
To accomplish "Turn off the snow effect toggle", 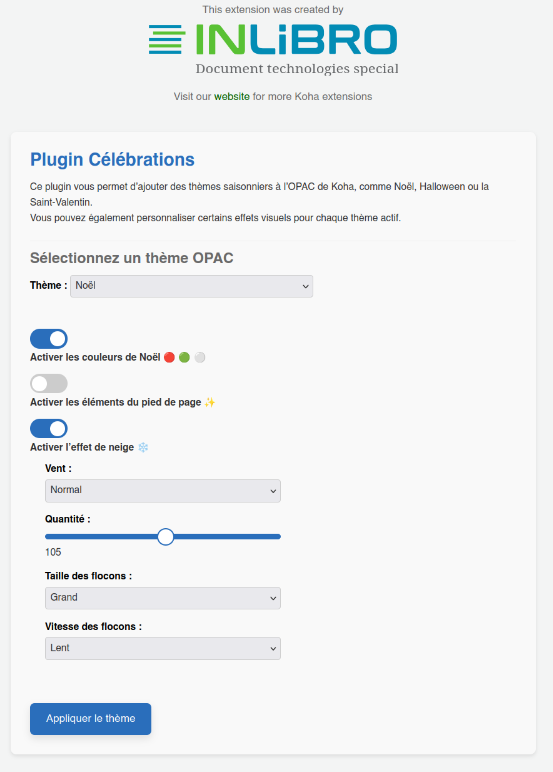I will click(49, 428).
